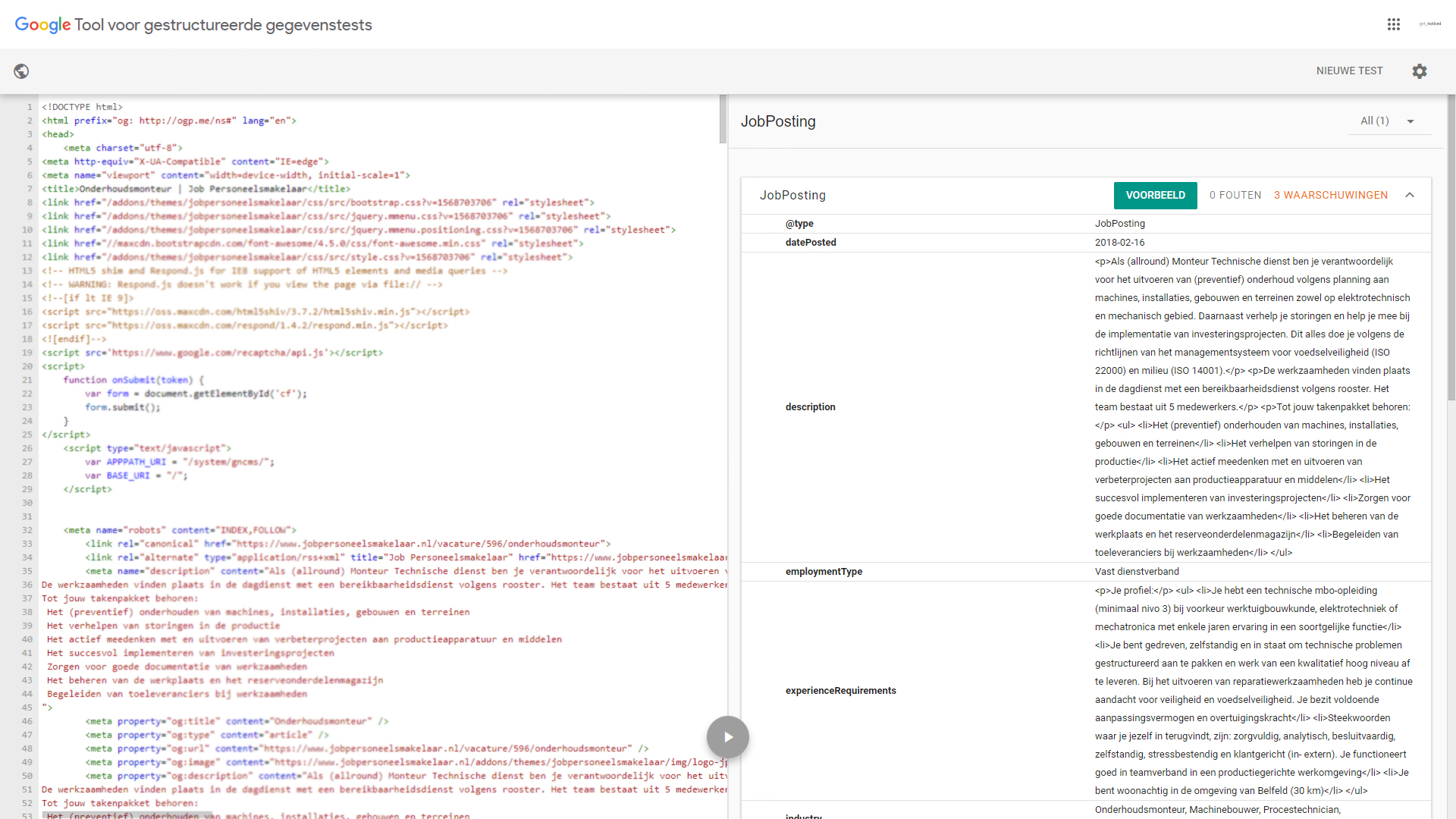Select the @type property label
The width and height of the screenshot is (1456, 819).
pyautogui.click(x=799, y=224)
